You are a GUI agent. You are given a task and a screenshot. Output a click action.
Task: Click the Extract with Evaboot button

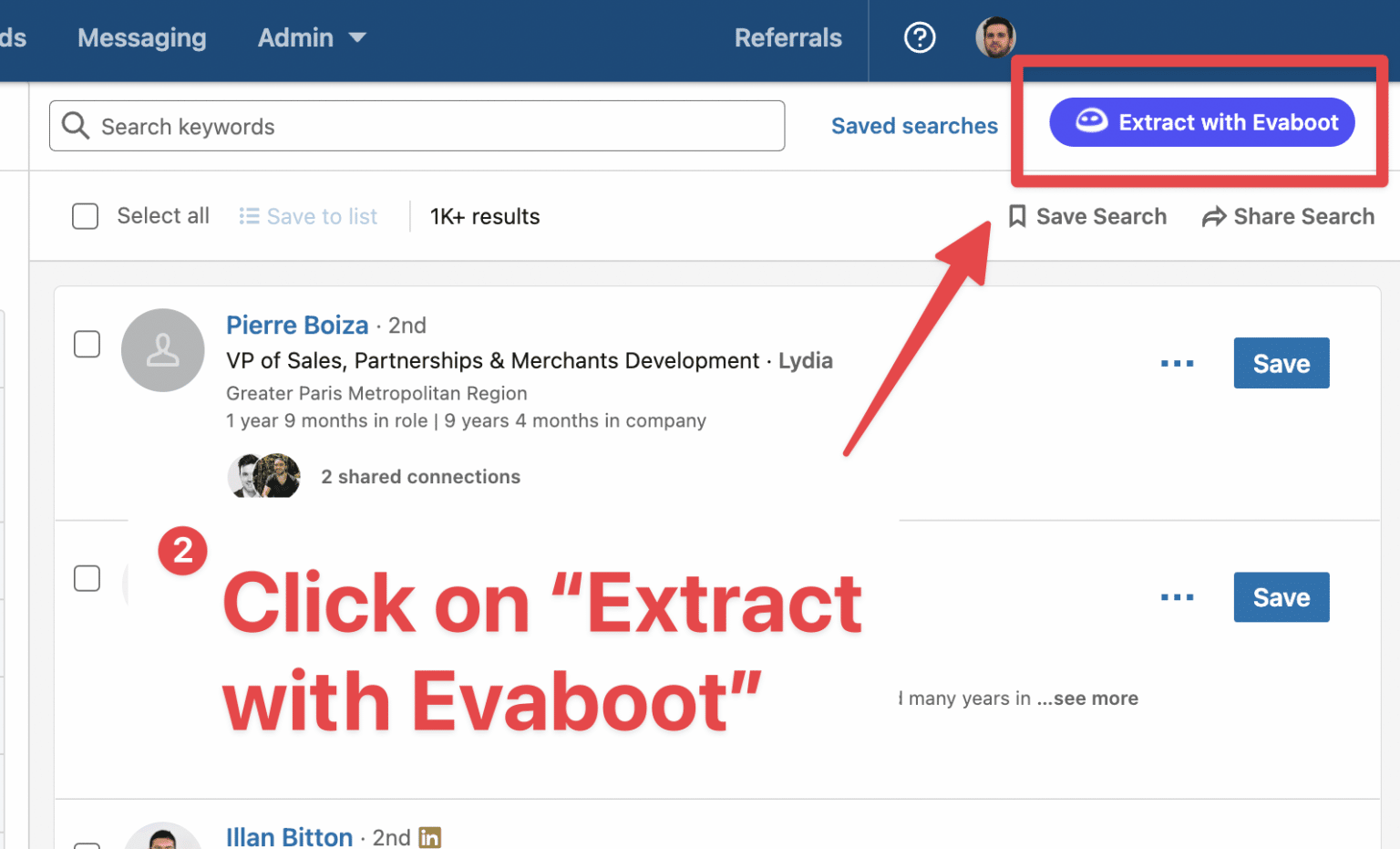tap(1201, 121)
